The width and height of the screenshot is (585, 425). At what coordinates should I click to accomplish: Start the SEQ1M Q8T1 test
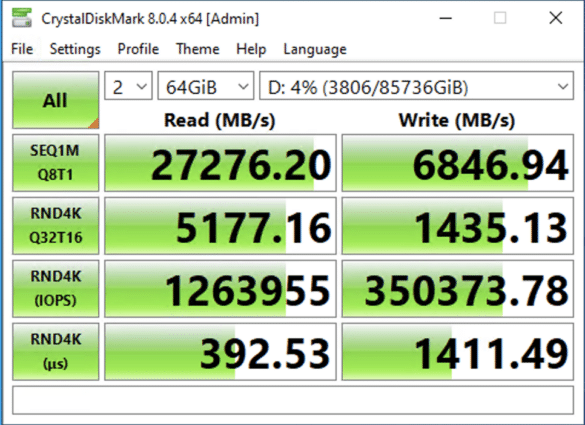coord(56,163)
